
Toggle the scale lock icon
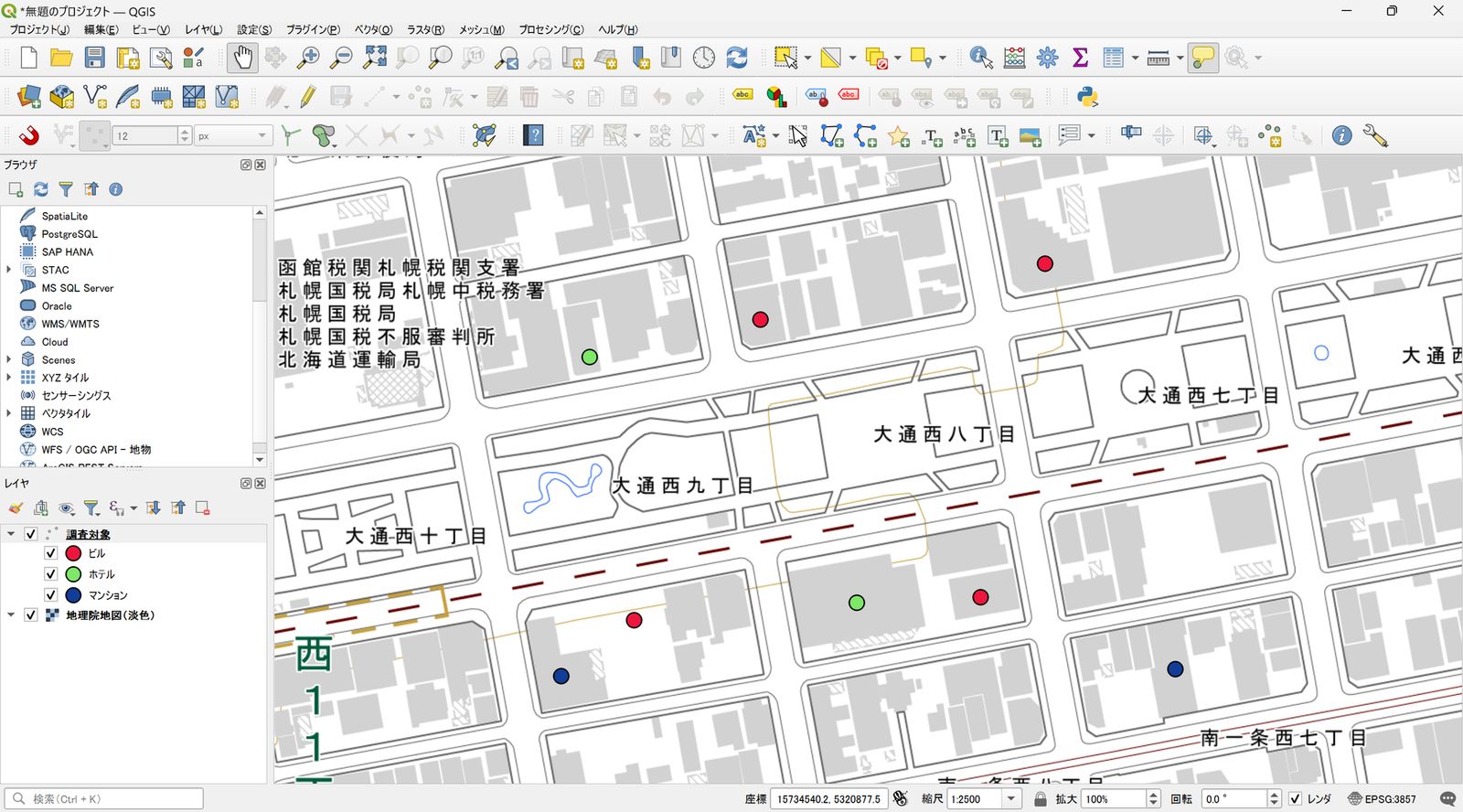click(x=1041, y=799)
